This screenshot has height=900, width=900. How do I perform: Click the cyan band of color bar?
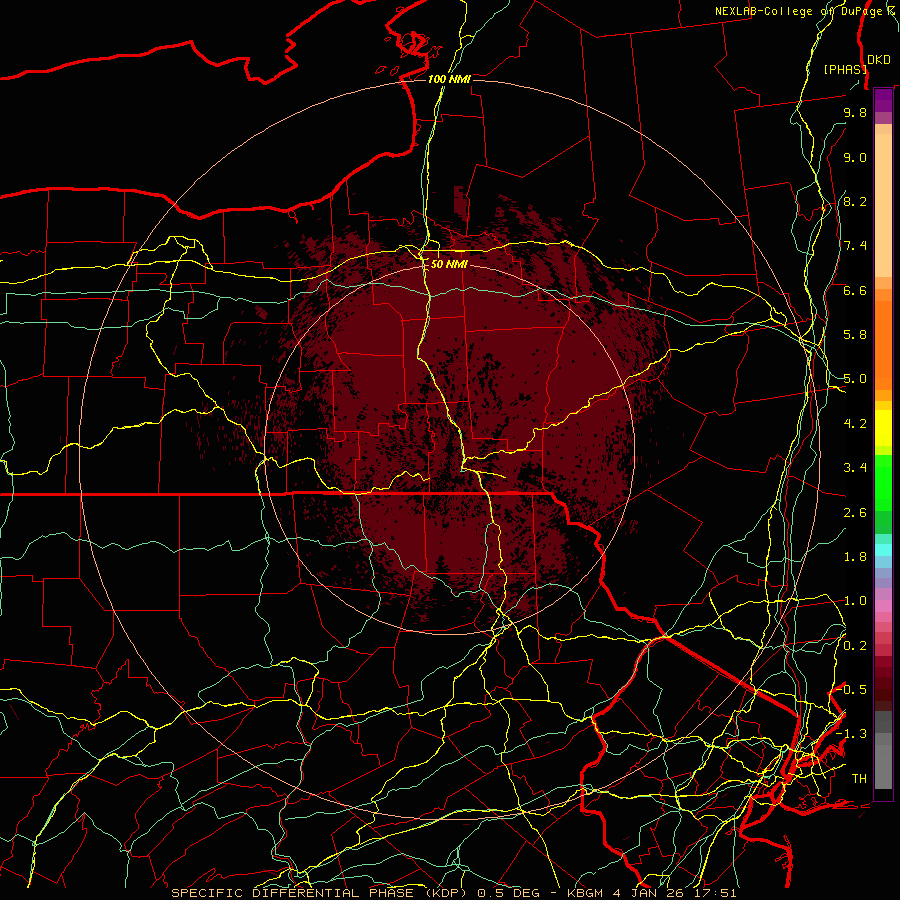883,549
